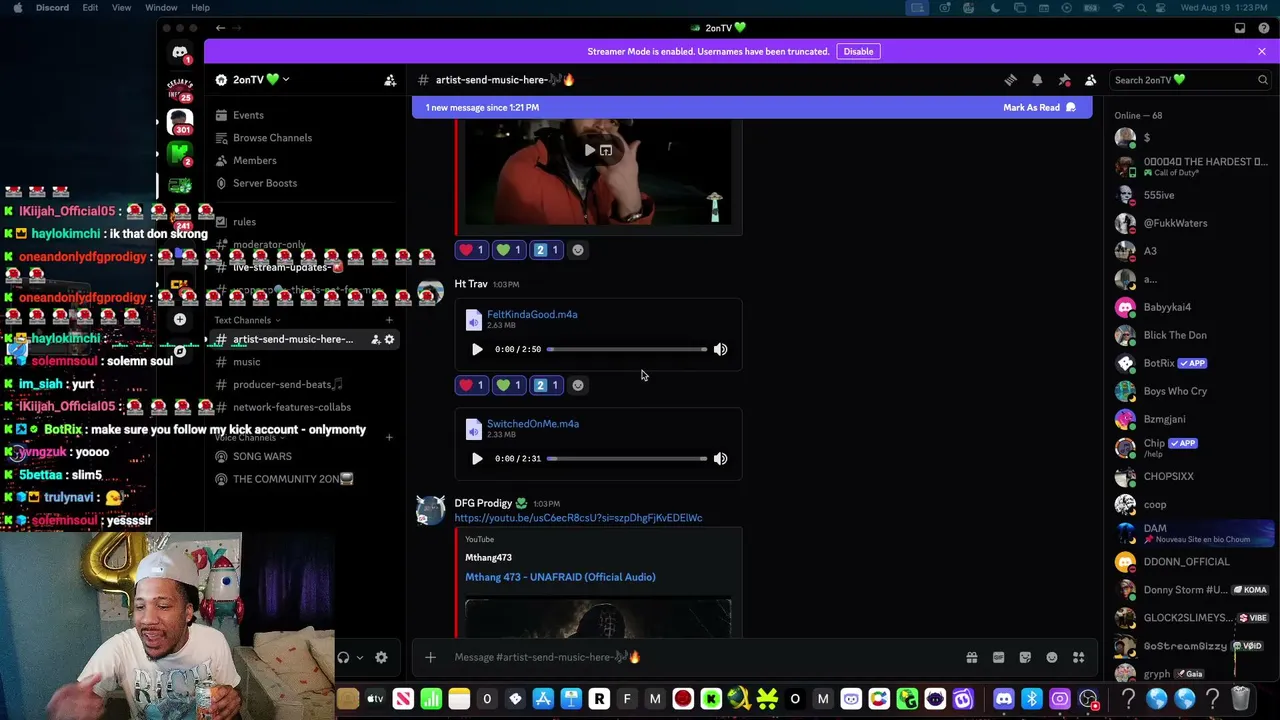This screenshot has height=720, width=1280.
Task: Open the SwitchedOnMe.m4a file link
Action: (533, 424)
